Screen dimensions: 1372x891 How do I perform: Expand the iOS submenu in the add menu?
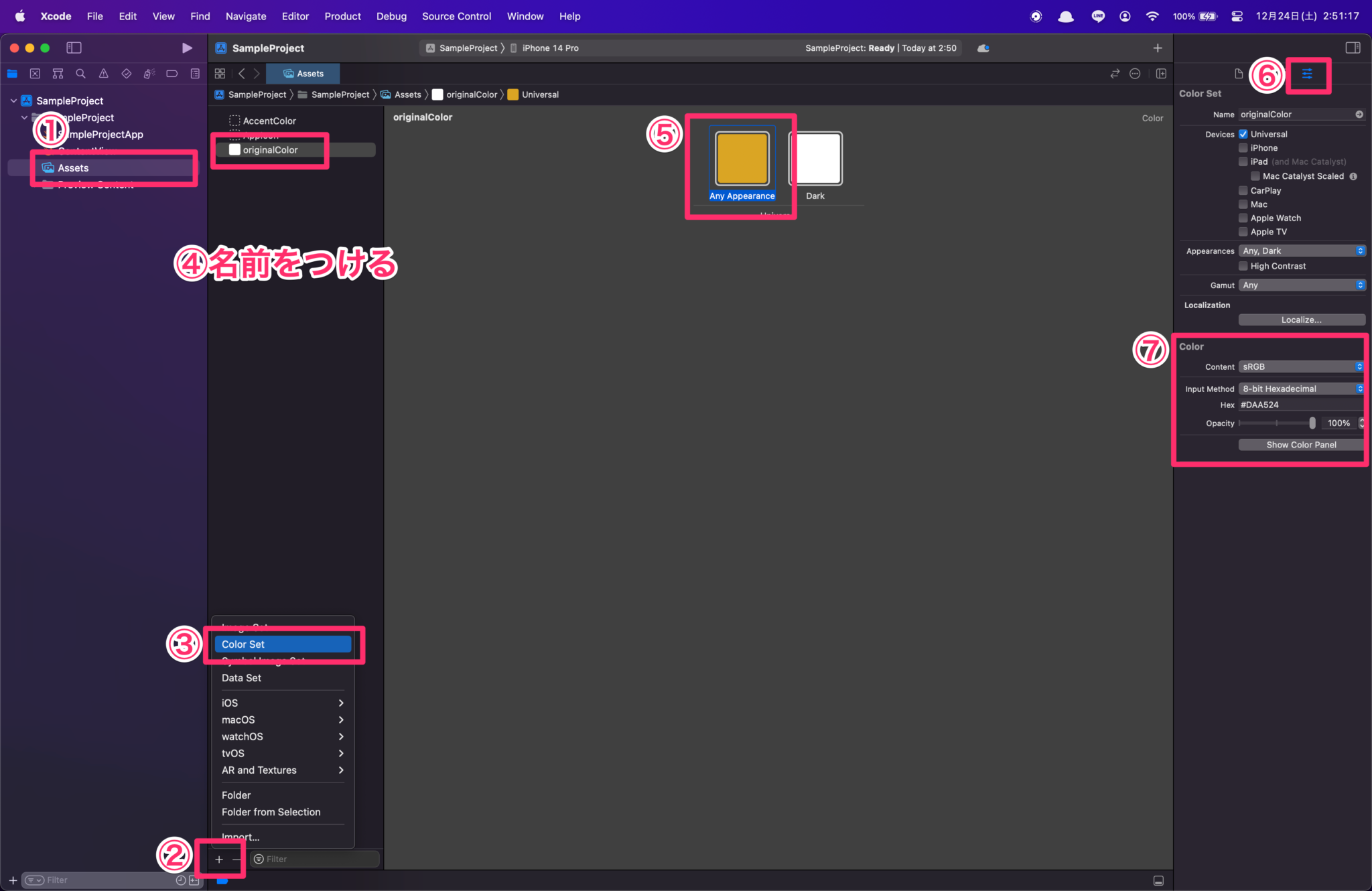[x=282, y=702]
